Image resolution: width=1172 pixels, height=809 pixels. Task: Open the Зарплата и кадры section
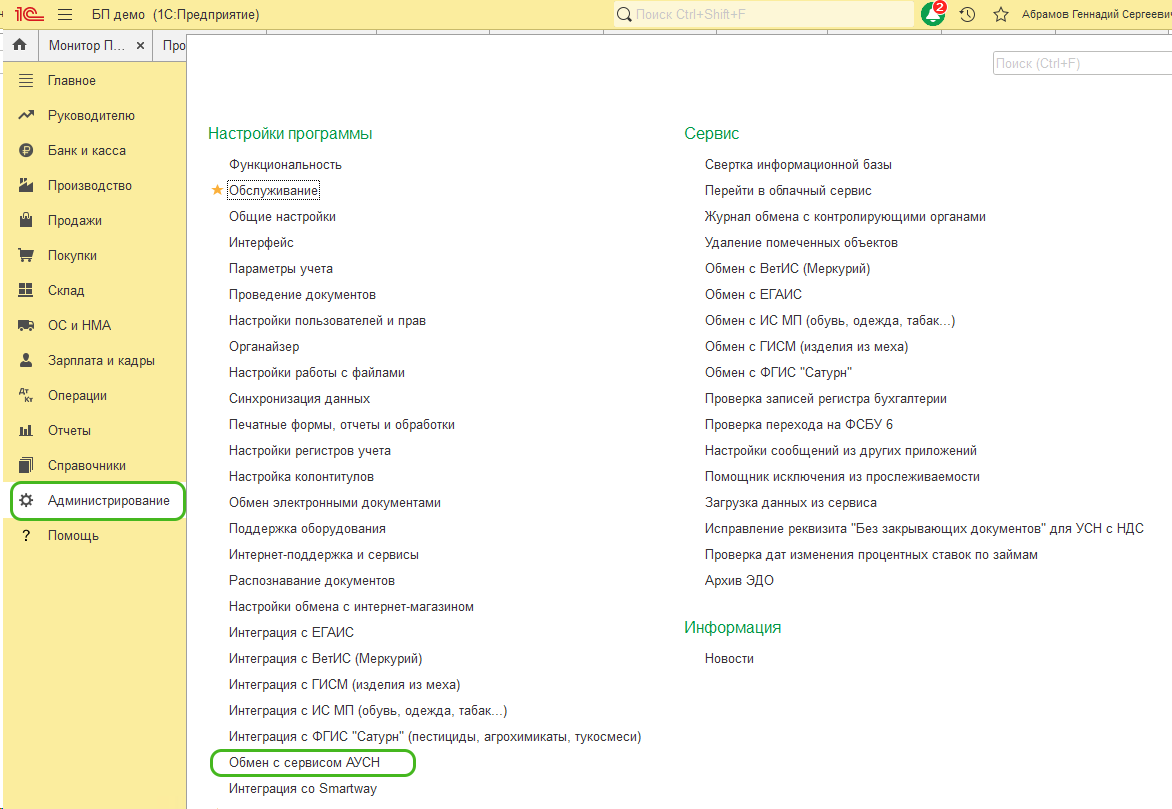click(100, 360)
